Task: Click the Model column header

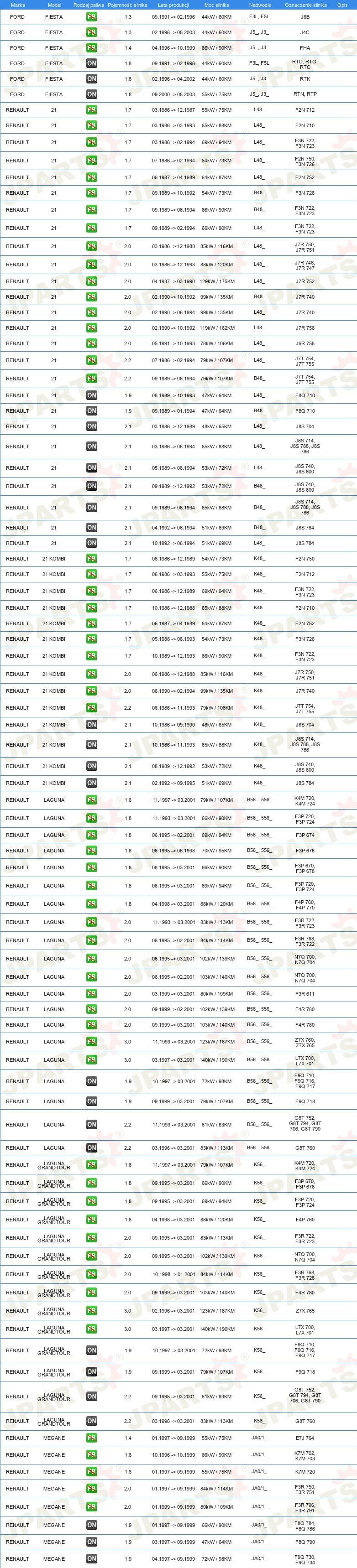Action: pyautogui.click(x=54, y=5)
